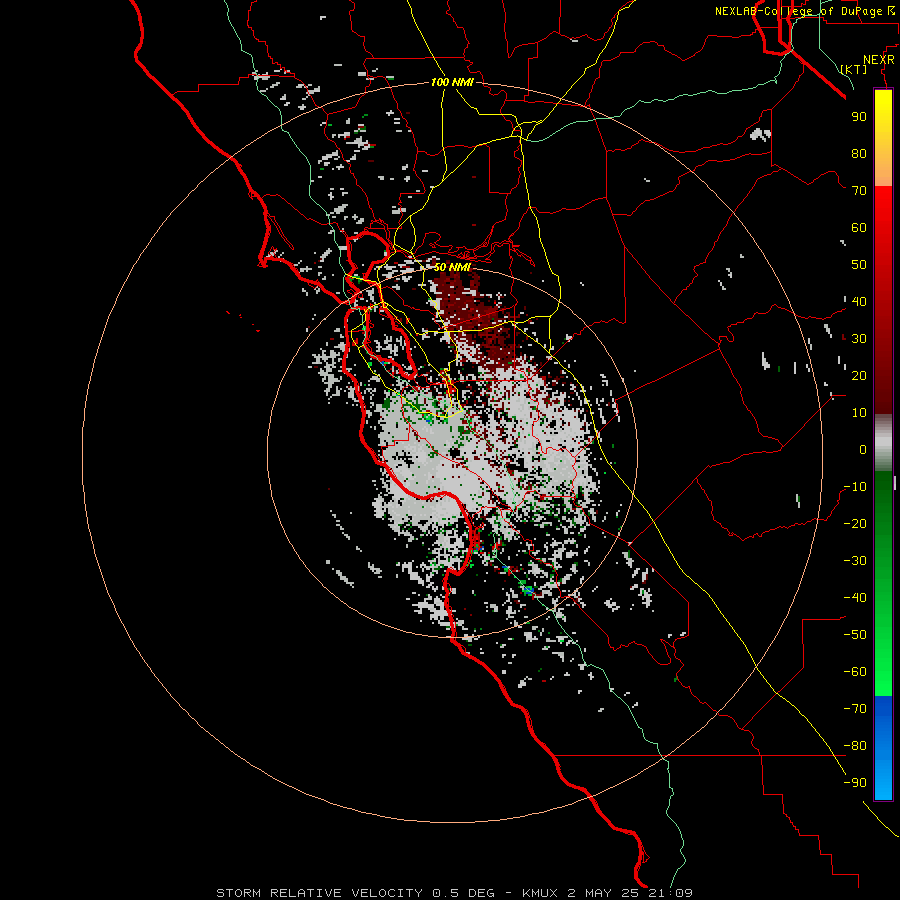Click the -30 value on velocity scale

(855, 561)
